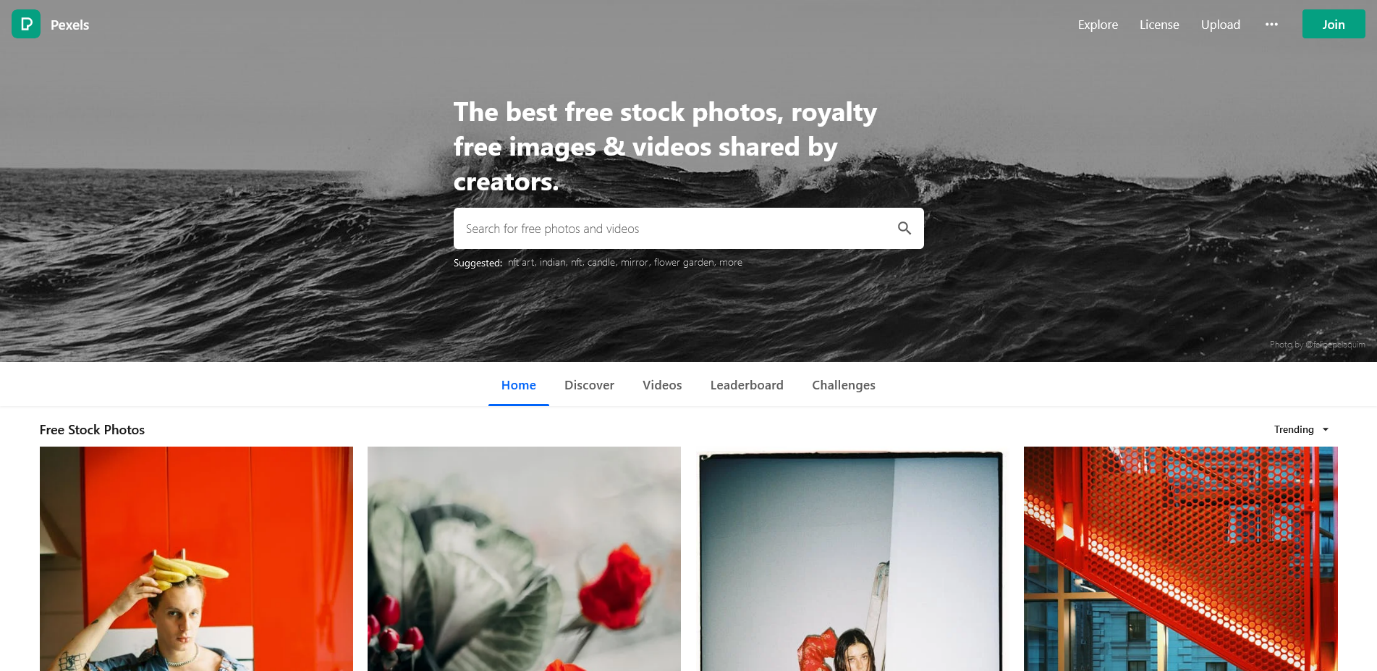Image resolution: width=1377 pixels, height=671 pixels.
Task: Open the License link in header
Action: [1159, 25]
